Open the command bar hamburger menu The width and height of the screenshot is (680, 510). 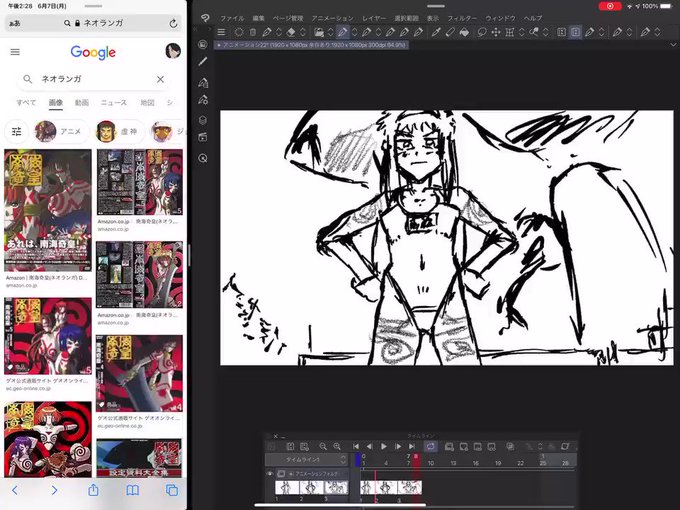click(221, 32)
